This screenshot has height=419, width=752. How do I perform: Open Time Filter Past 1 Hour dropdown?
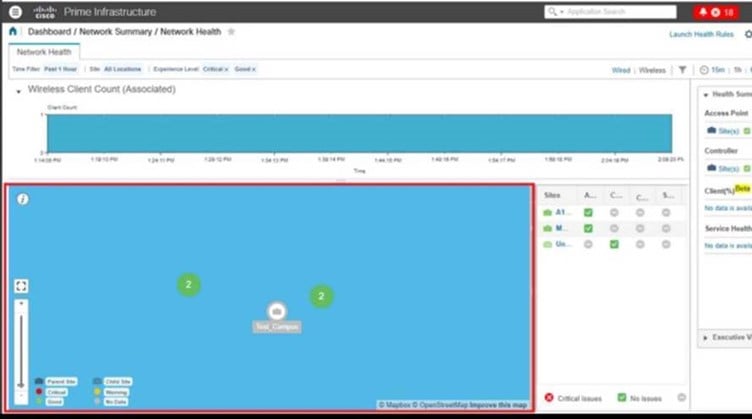[60, 69]
